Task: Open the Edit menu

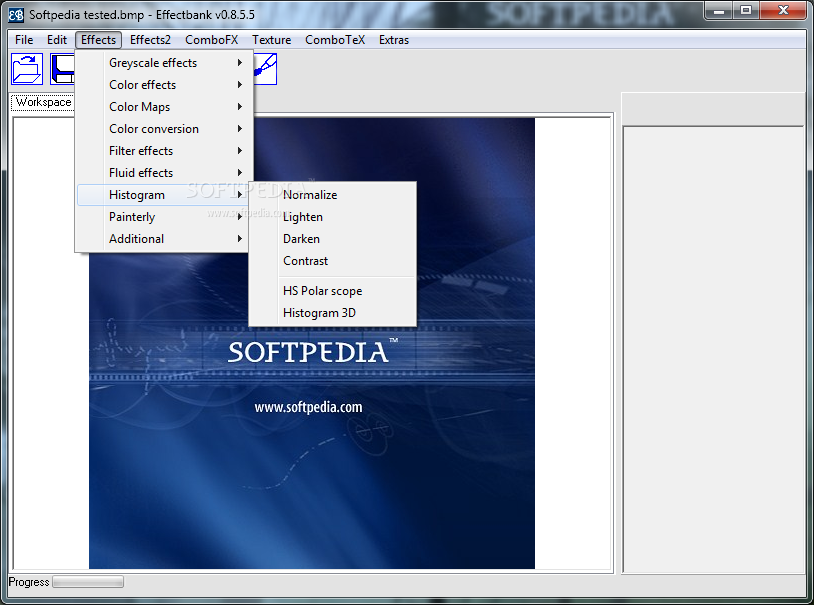Action: click(57, 40)
